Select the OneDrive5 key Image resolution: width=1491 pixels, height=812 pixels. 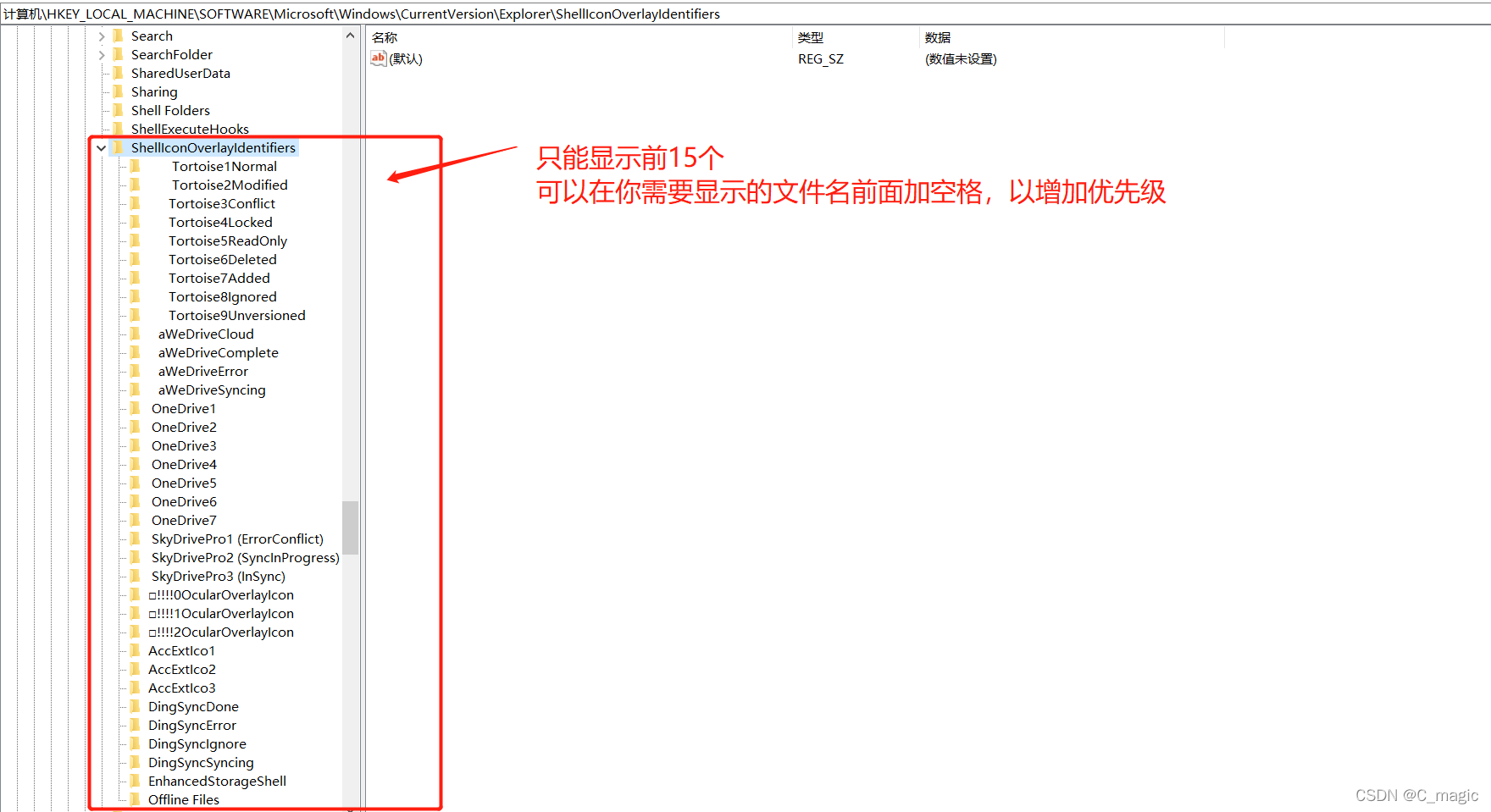tap(184, 483)
